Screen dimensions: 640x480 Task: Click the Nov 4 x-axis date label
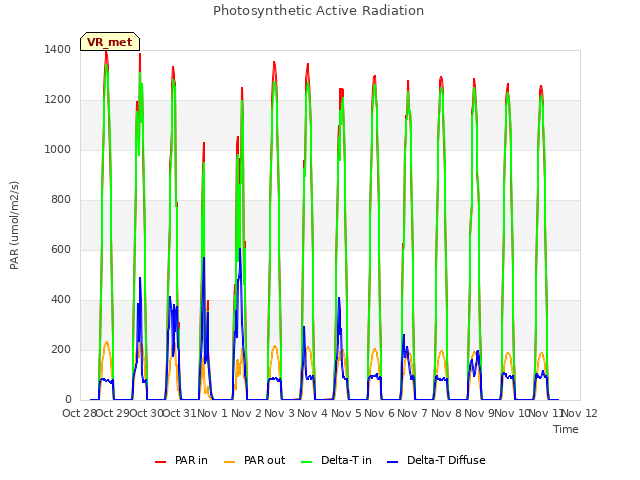point(313,413)
